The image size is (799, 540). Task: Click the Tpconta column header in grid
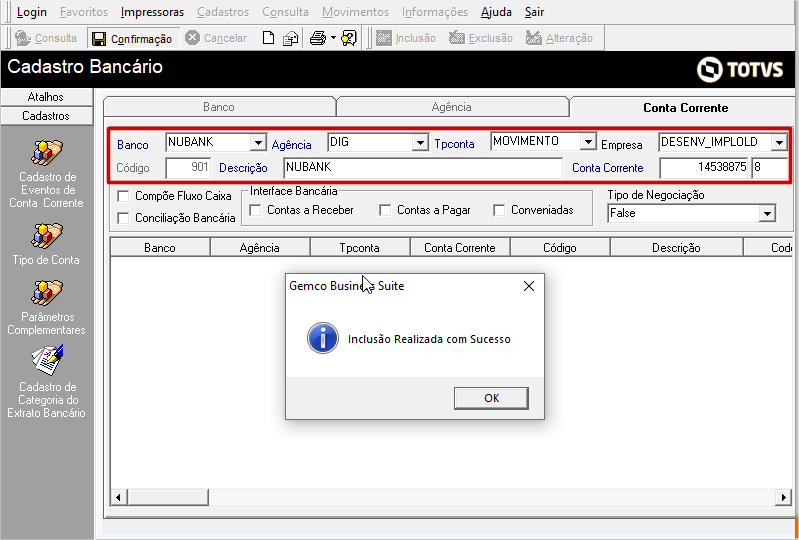[360, 248]
